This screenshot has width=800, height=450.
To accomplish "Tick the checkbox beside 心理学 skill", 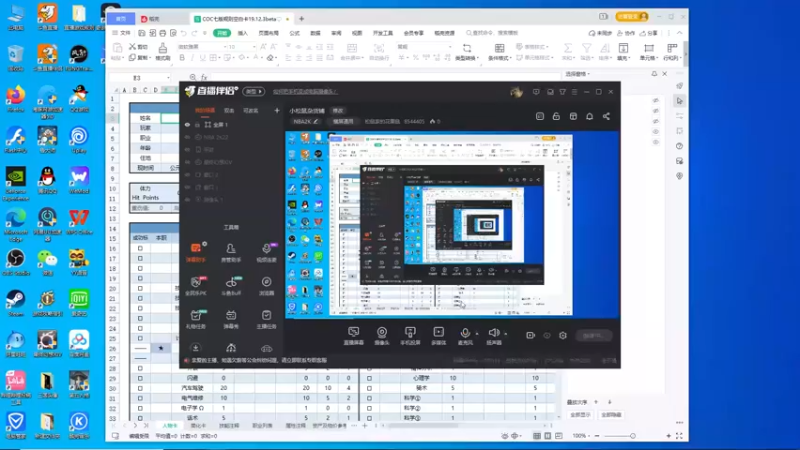I will point(369,378).
